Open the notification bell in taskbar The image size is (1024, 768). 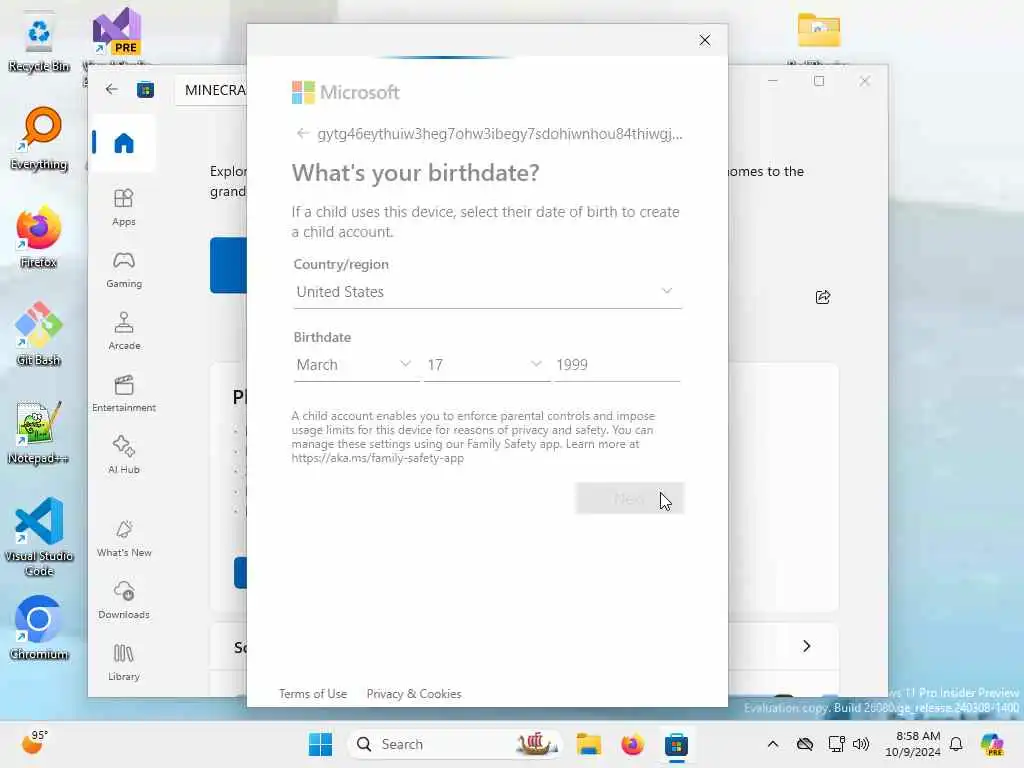pyautogui.click(x=956, y=744)
